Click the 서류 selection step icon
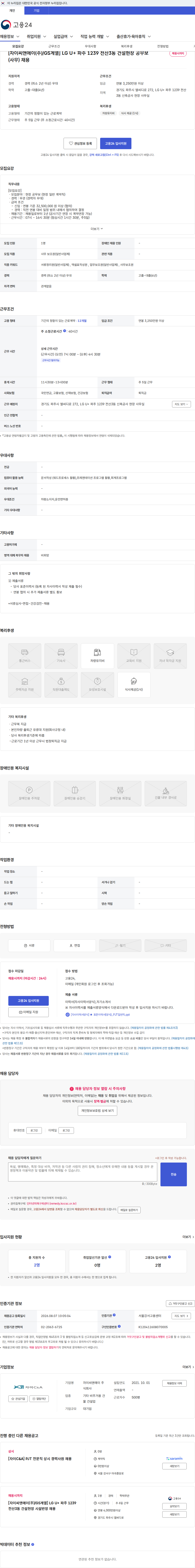Image resolution: width=195 pixels, height=1568 pixels. 29,945
